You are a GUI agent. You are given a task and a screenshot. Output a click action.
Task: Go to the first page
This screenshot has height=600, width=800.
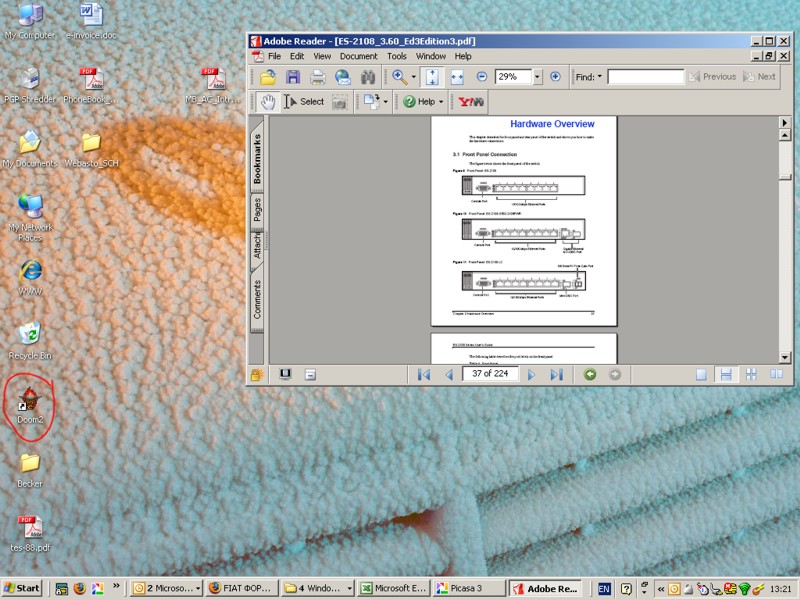pyautogui.click(x=423, y=374)
